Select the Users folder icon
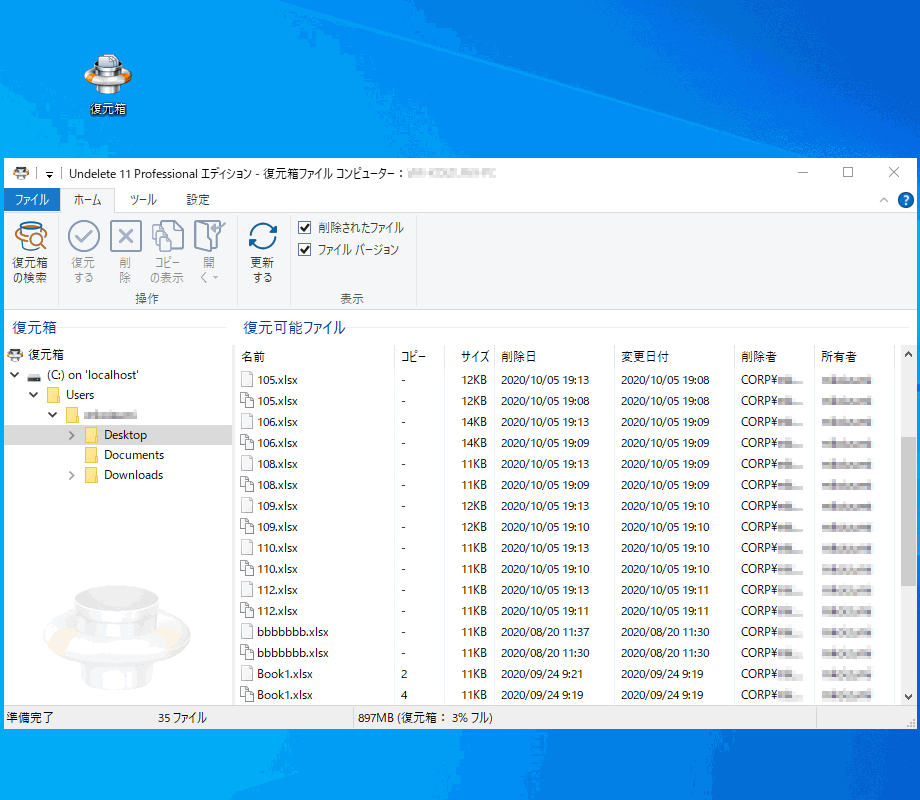 (53, 394)
